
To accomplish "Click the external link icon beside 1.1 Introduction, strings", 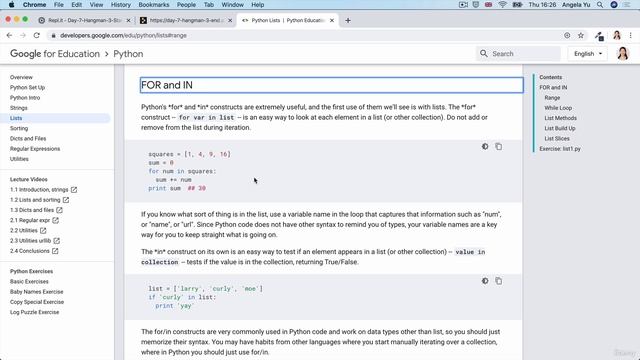I will pos(74,190).
